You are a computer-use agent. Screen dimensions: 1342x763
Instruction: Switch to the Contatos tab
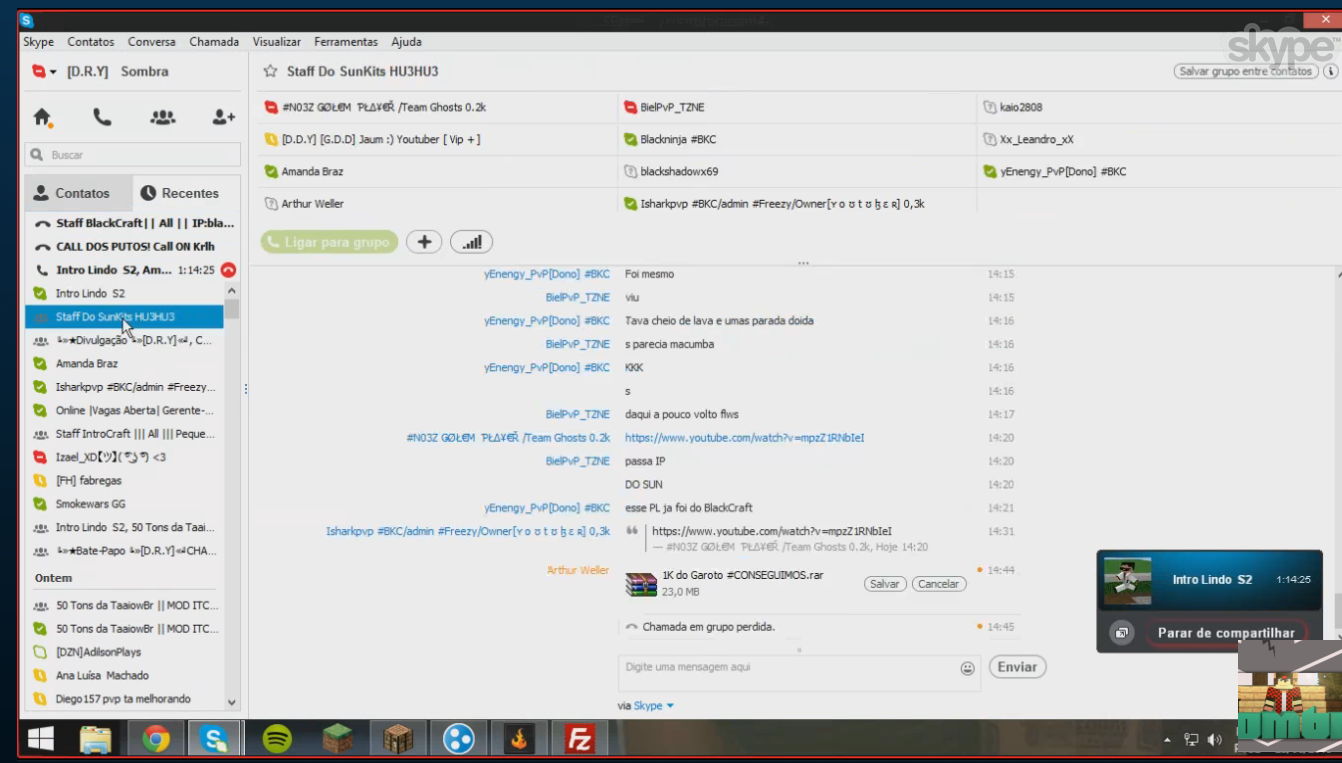click(78, 193)
